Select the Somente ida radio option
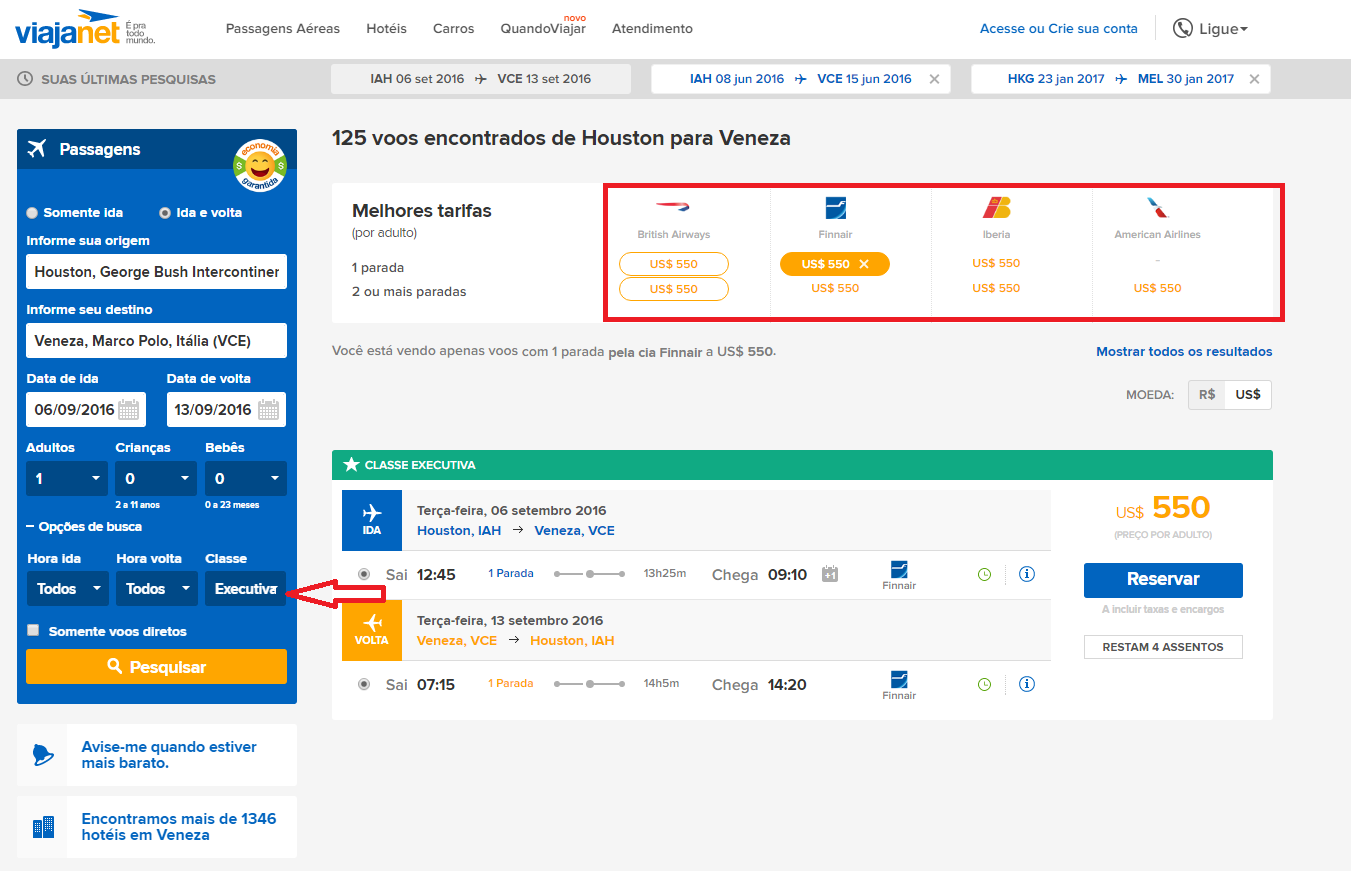 pyautogui.click(x=33, y=213)
